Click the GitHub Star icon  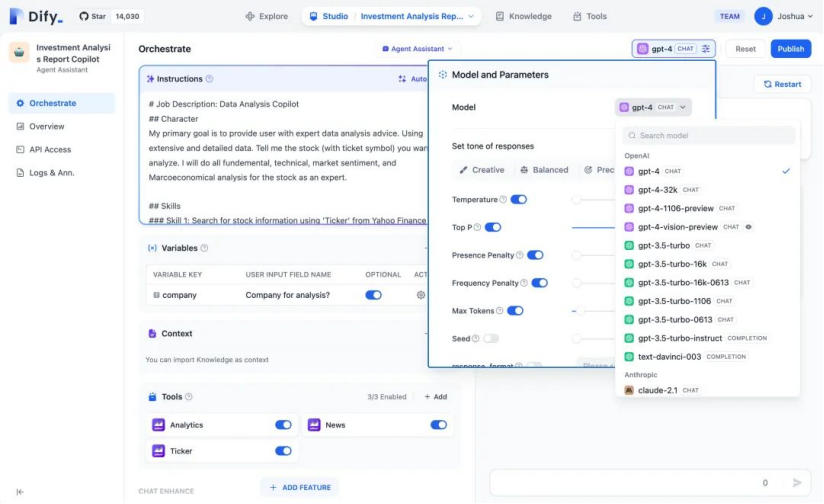click(x=85, y=16)
